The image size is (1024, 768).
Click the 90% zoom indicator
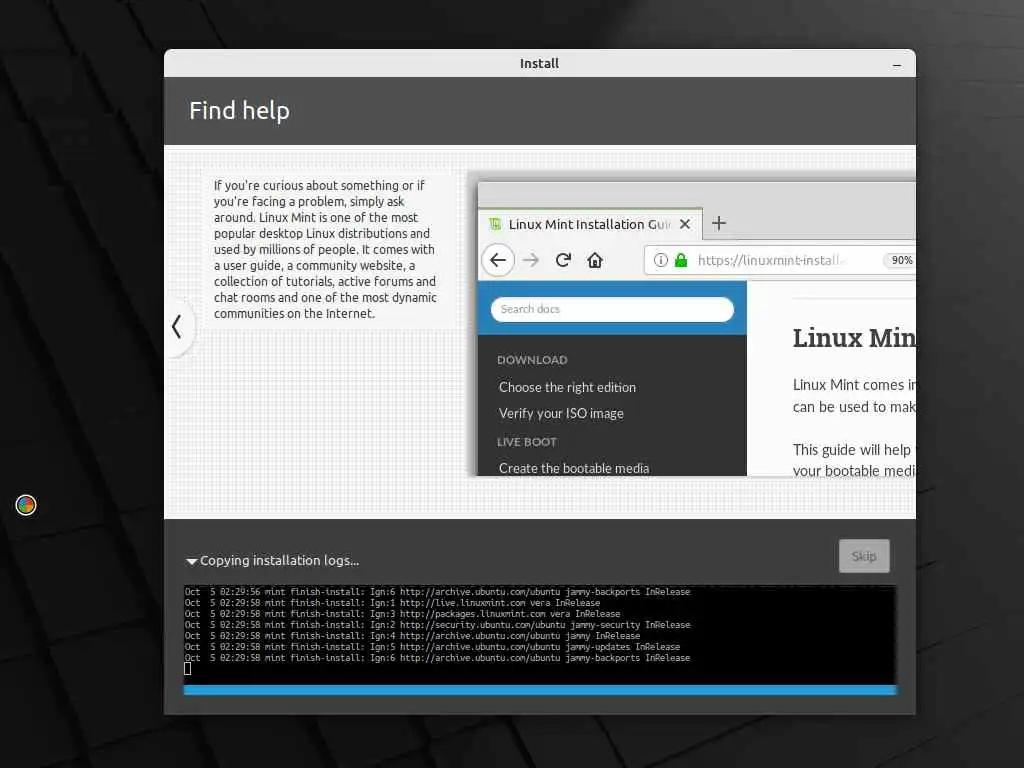pos(901,260)
